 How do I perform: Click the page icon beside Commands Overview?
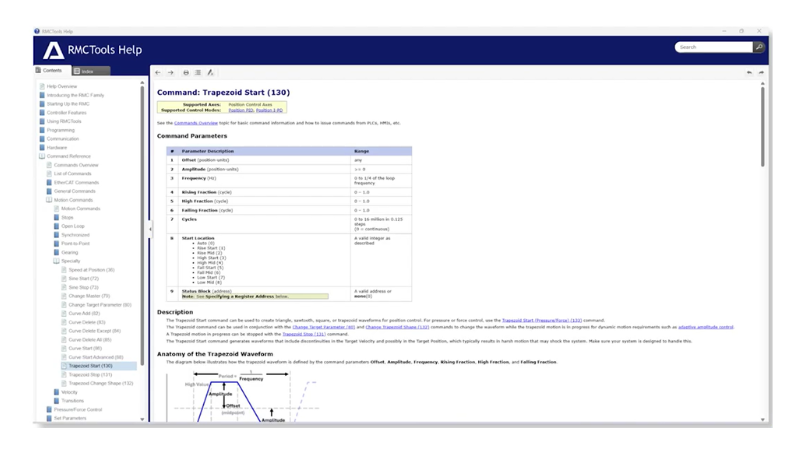[49, 165]
